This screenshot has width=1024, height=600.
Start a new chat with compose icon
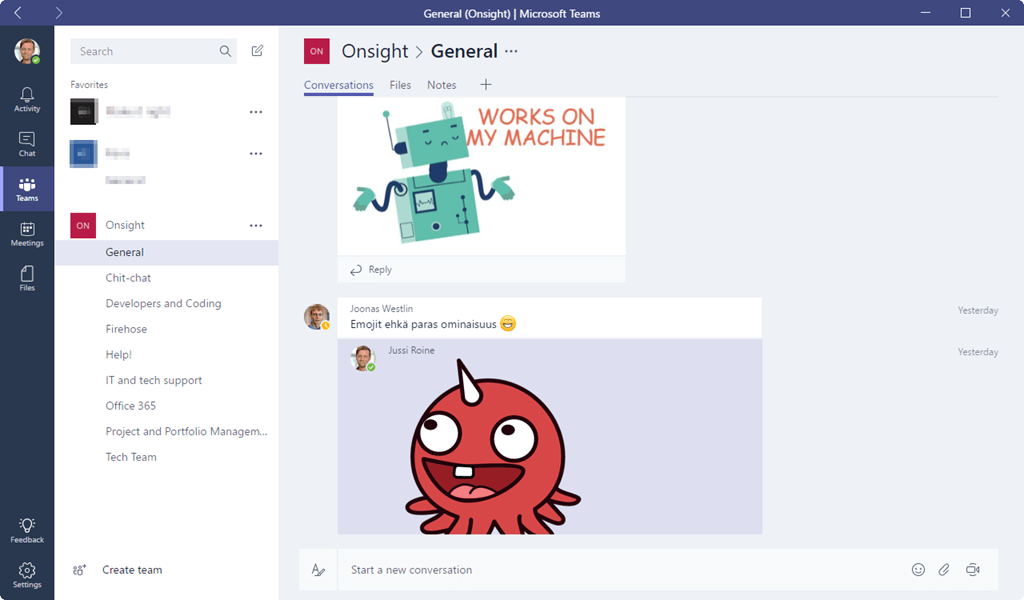coord(257,51)
